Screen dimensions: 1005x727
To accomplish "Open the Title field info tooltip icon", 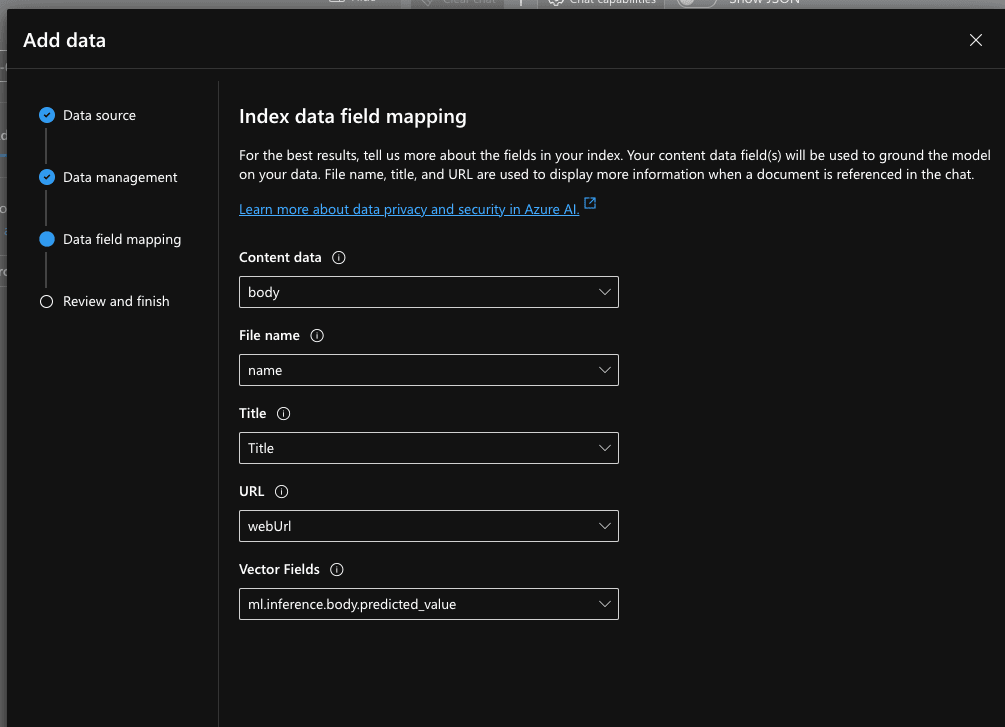I will click(283, 413).
